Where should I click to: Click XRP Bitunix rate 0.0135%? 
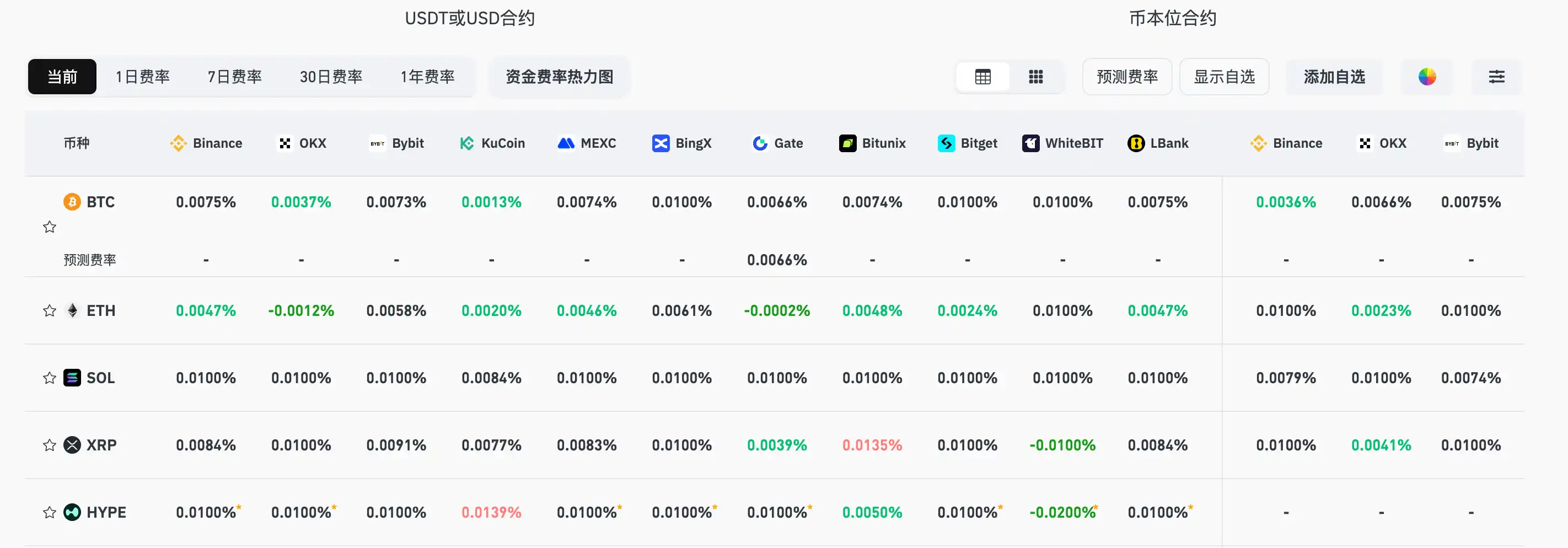pos(872,445)
